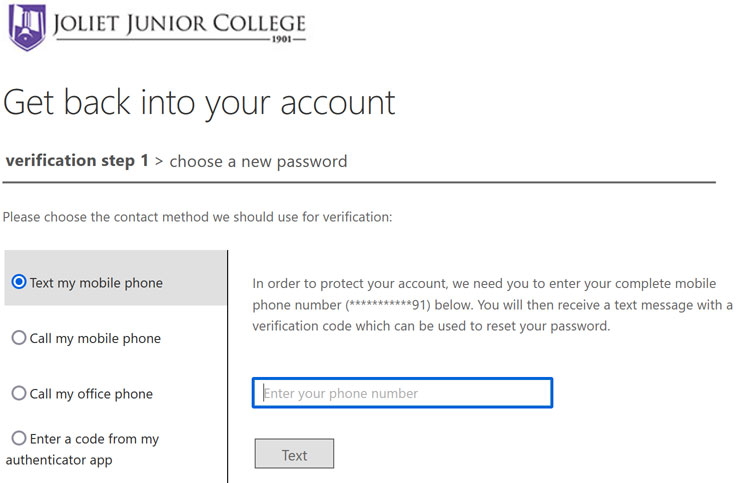Click the 1901 founding year in logo
Screen dimensions: 742x483
(x=284, y=42)
